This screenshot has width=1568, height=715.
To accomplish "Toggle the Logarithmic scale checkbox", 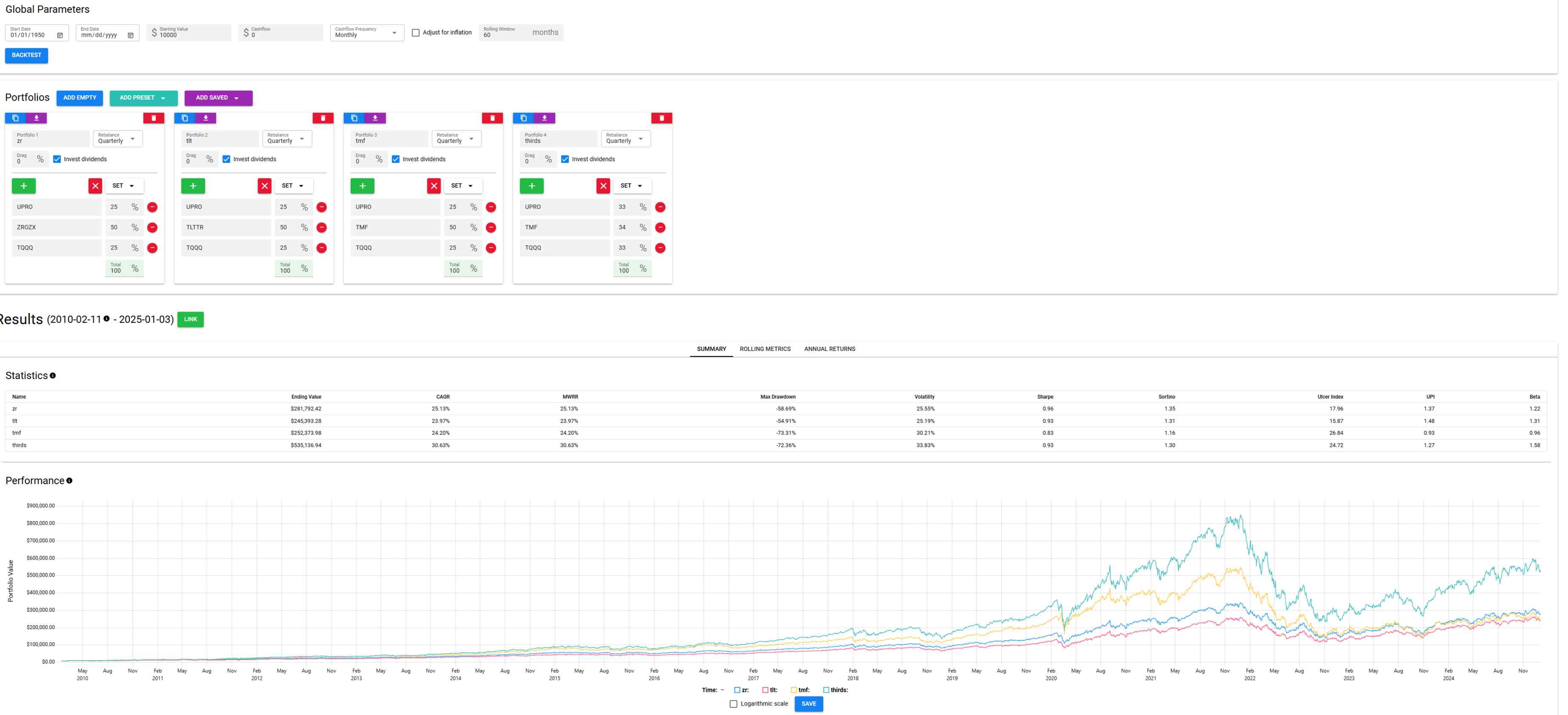I will pos(733,704).
